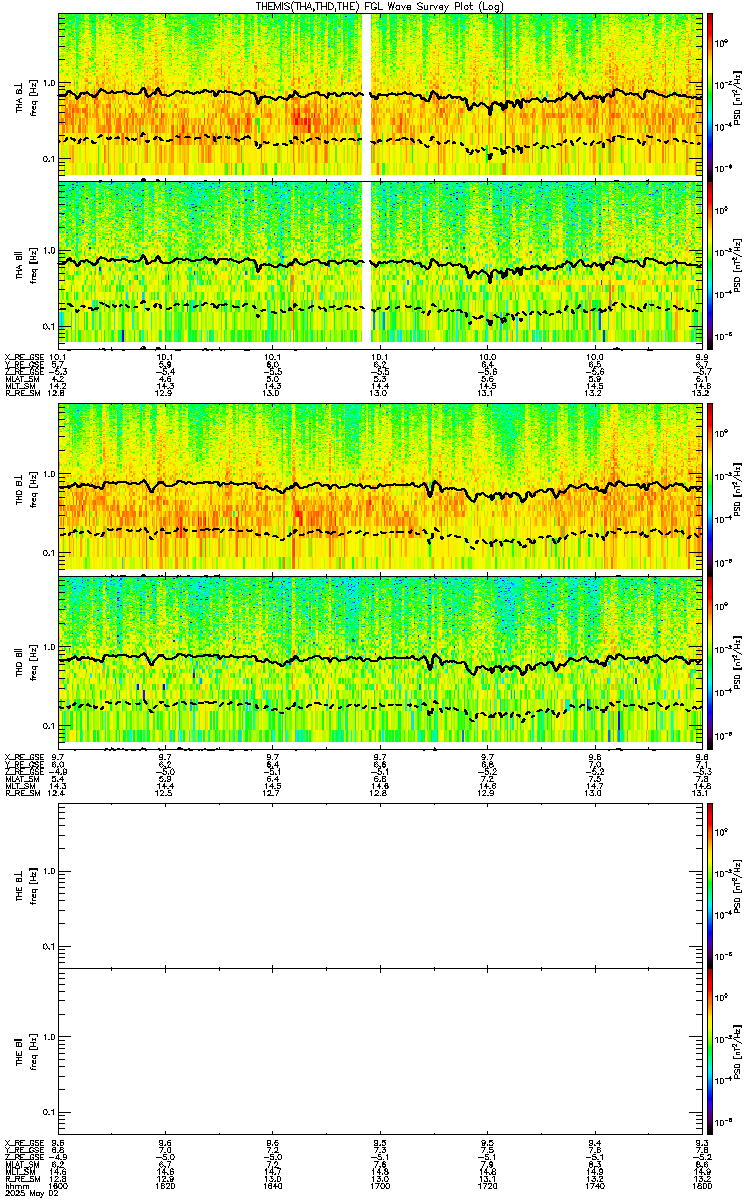The width and height of the screenshot is (750, 1200).
Task: Click the 1700 time label on bottom axis
Action: coord(379,1184)
